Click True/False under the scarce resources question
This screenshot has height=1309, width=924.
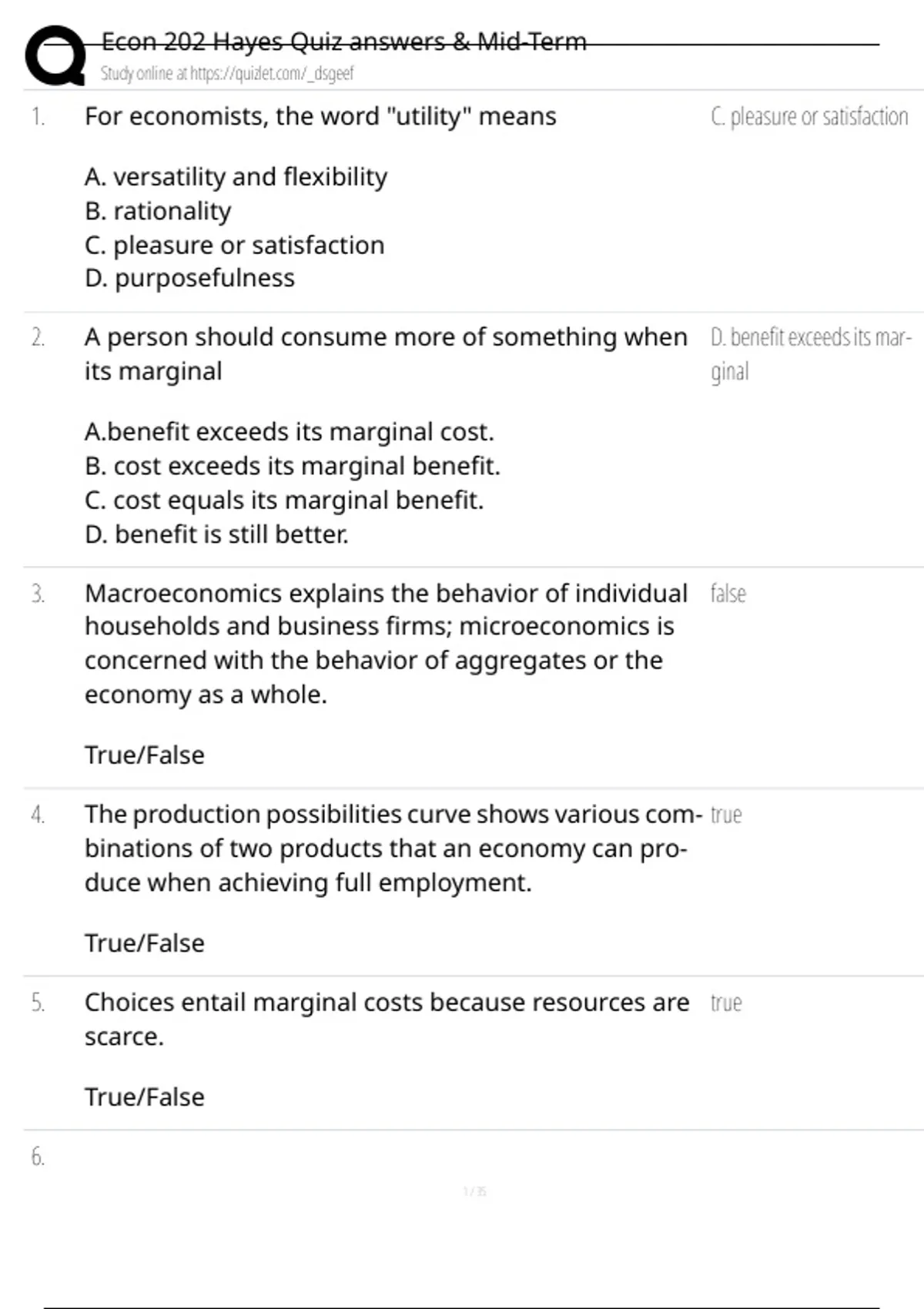coord(145,1097)
